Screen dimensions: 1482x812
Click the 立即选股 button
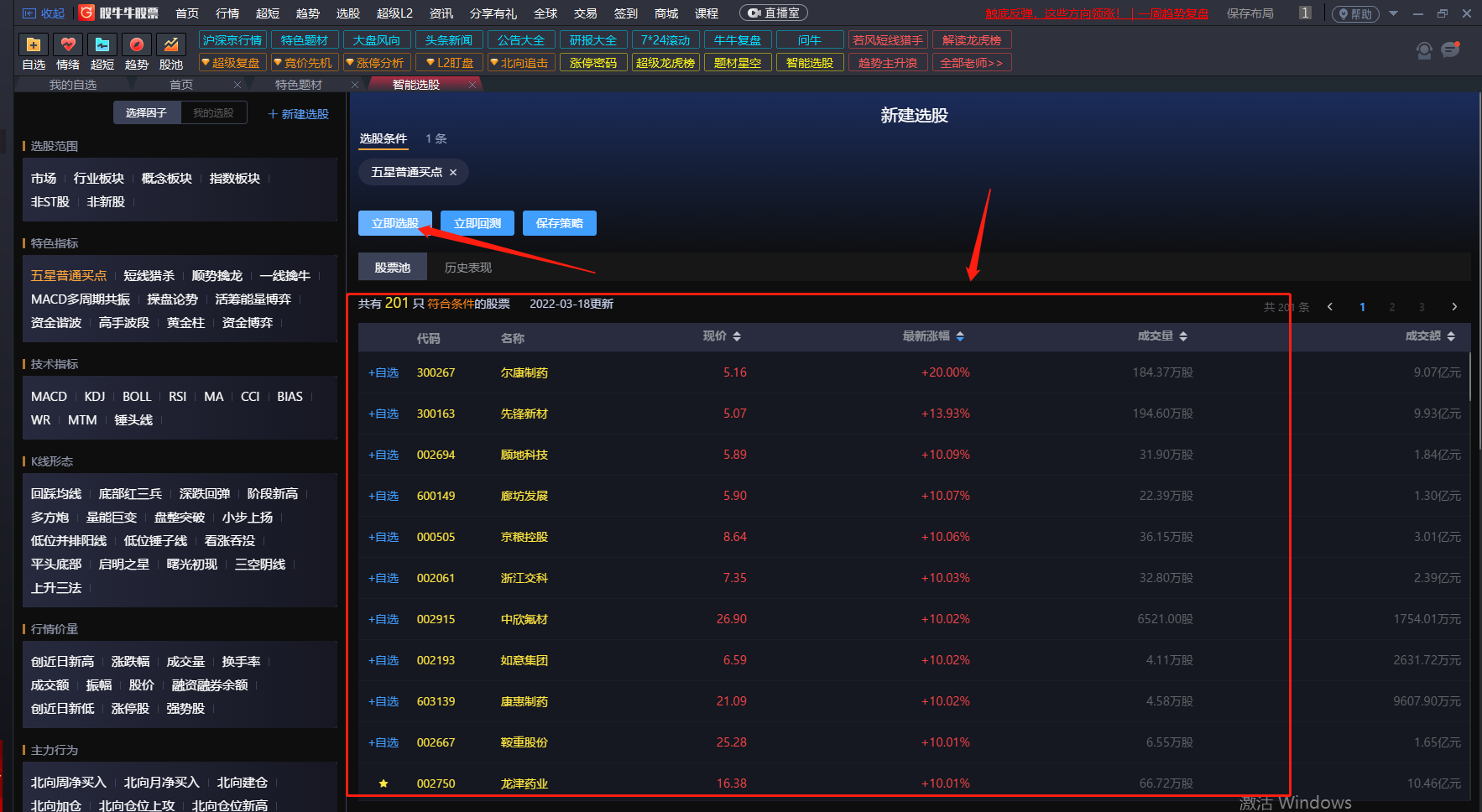395,223
